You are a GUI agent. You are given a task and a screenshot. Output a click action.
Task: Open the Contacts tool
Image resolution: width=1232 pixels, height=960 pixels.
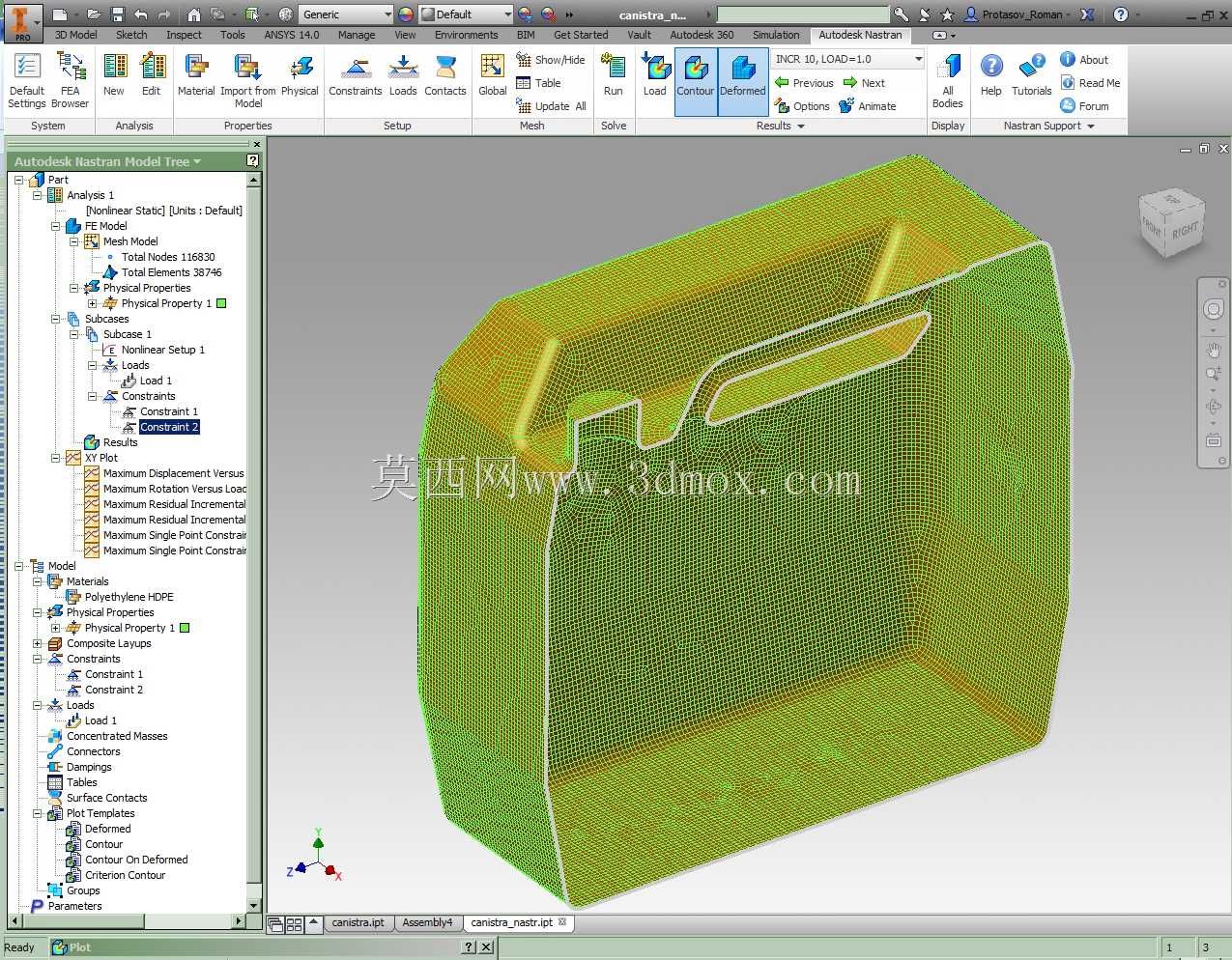tap(445, 74)
